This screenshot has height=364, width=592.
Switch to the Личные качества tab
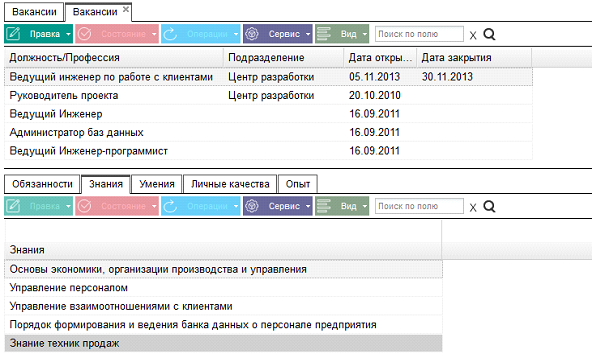coord(230,184)
